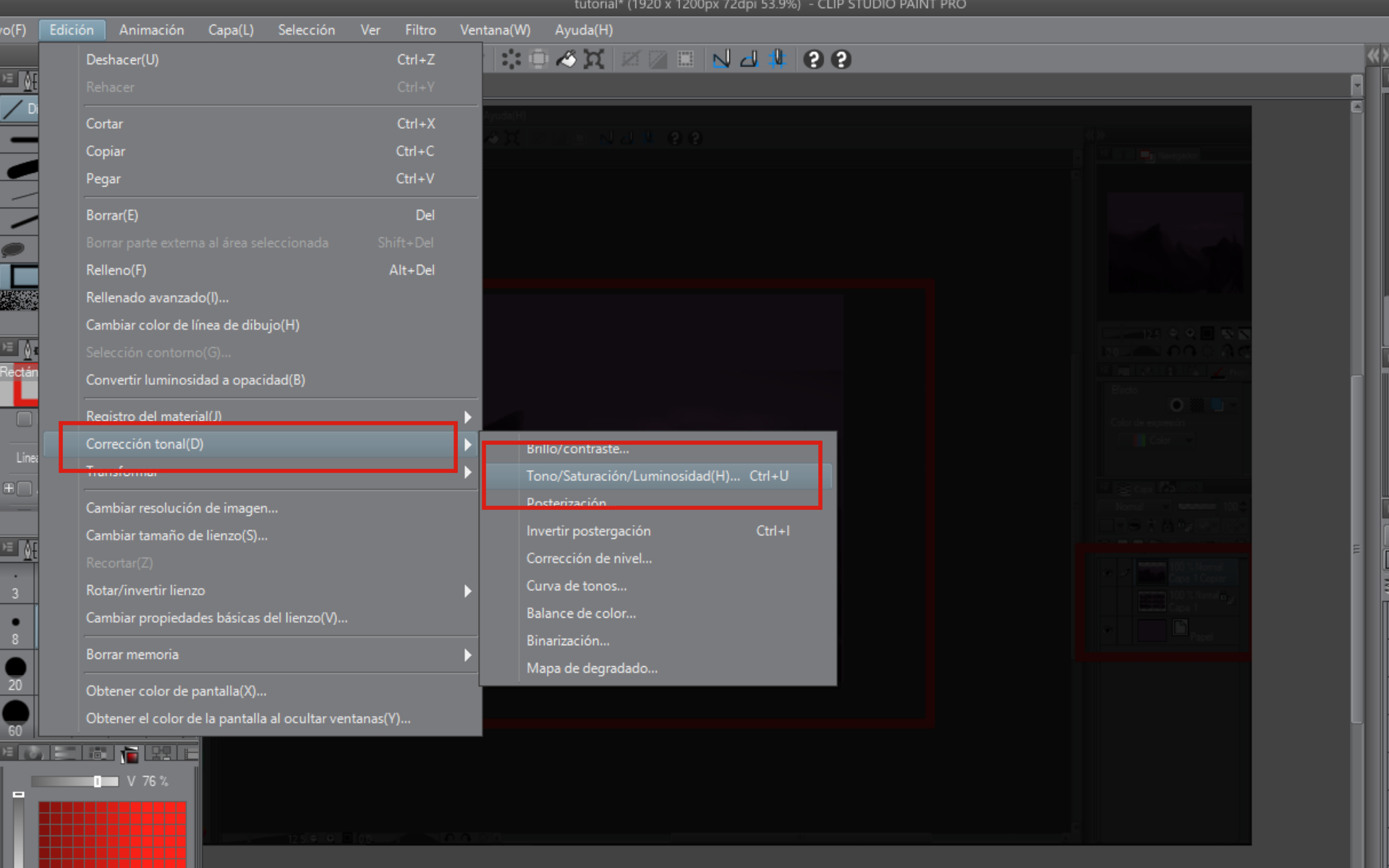
Task: Expand Registro del material submenu arrow
Action: (467, 417)
